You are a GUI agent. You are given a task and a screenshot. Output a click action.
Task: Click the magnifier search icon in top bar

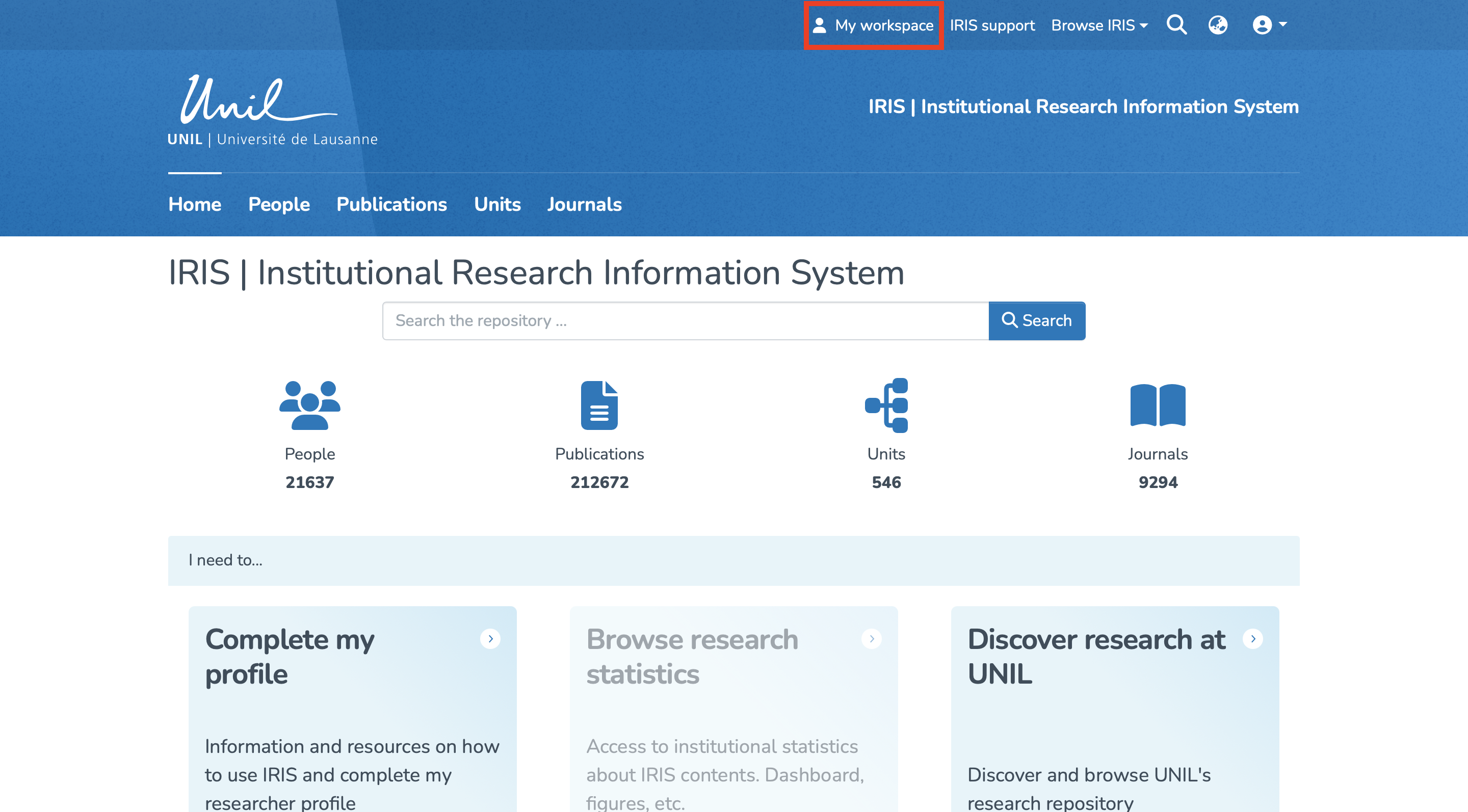(x=1176, y=25)
